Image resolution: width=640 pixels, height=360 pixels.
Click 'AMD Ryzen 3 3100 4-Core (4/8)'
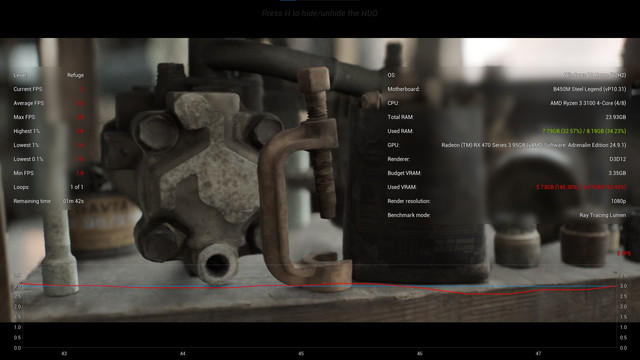(x=588, y=103)
